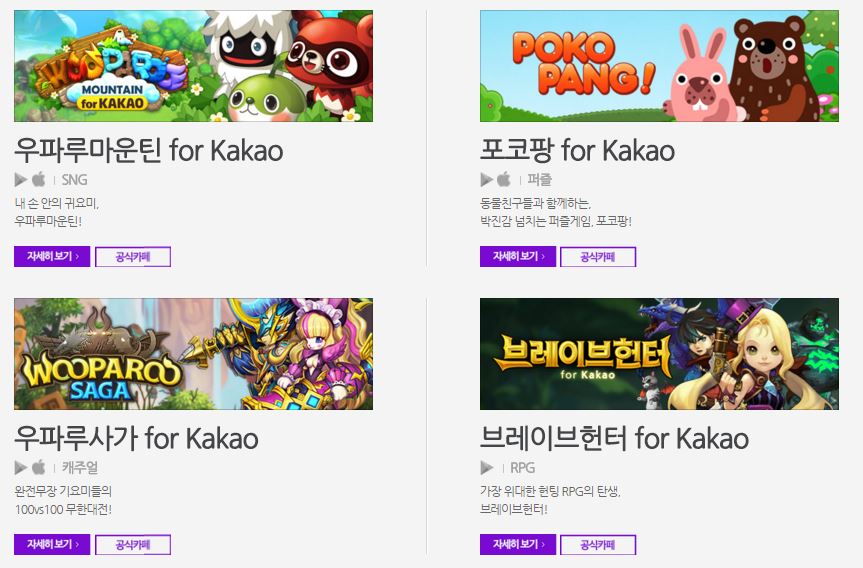
Task: Open 자세히 보기 for 우파루마운틴
Action: click(52, 256)
